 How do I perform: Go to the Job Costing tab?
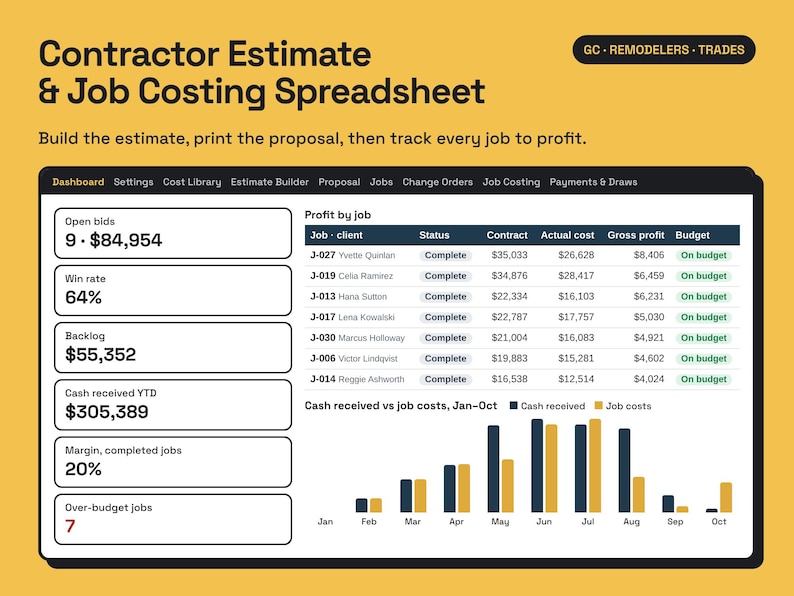point(511,182)
